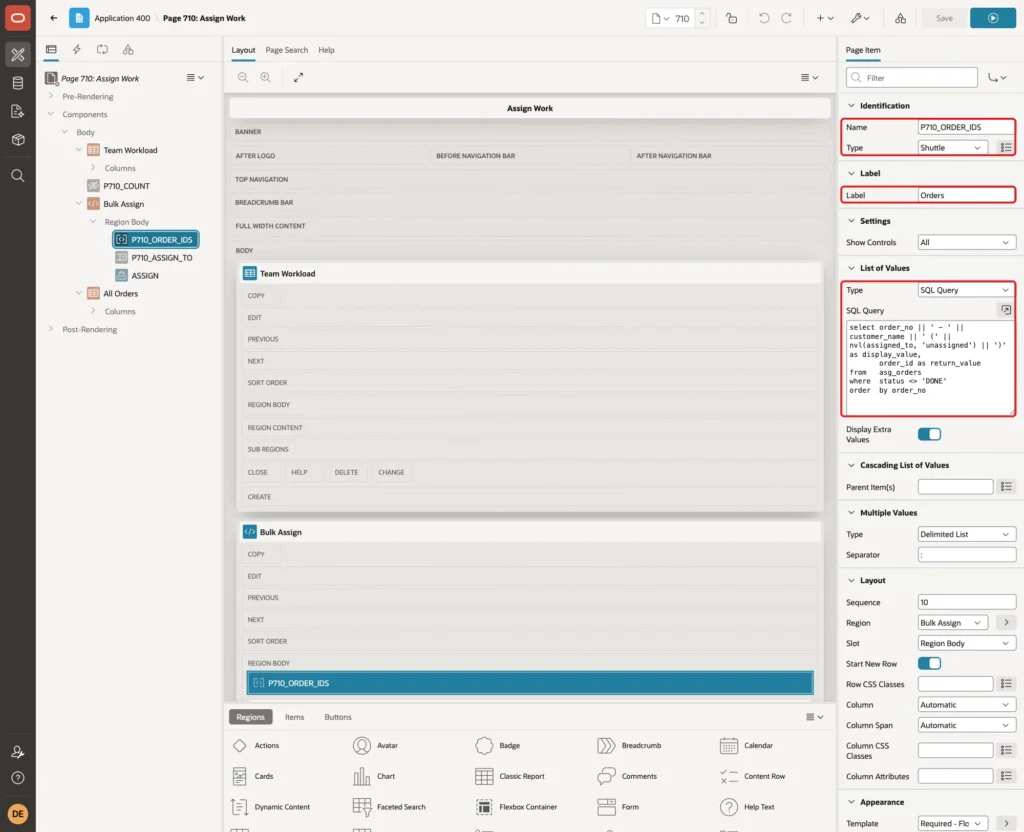
Task: Undo the last change
Action: tap(763, 18)
